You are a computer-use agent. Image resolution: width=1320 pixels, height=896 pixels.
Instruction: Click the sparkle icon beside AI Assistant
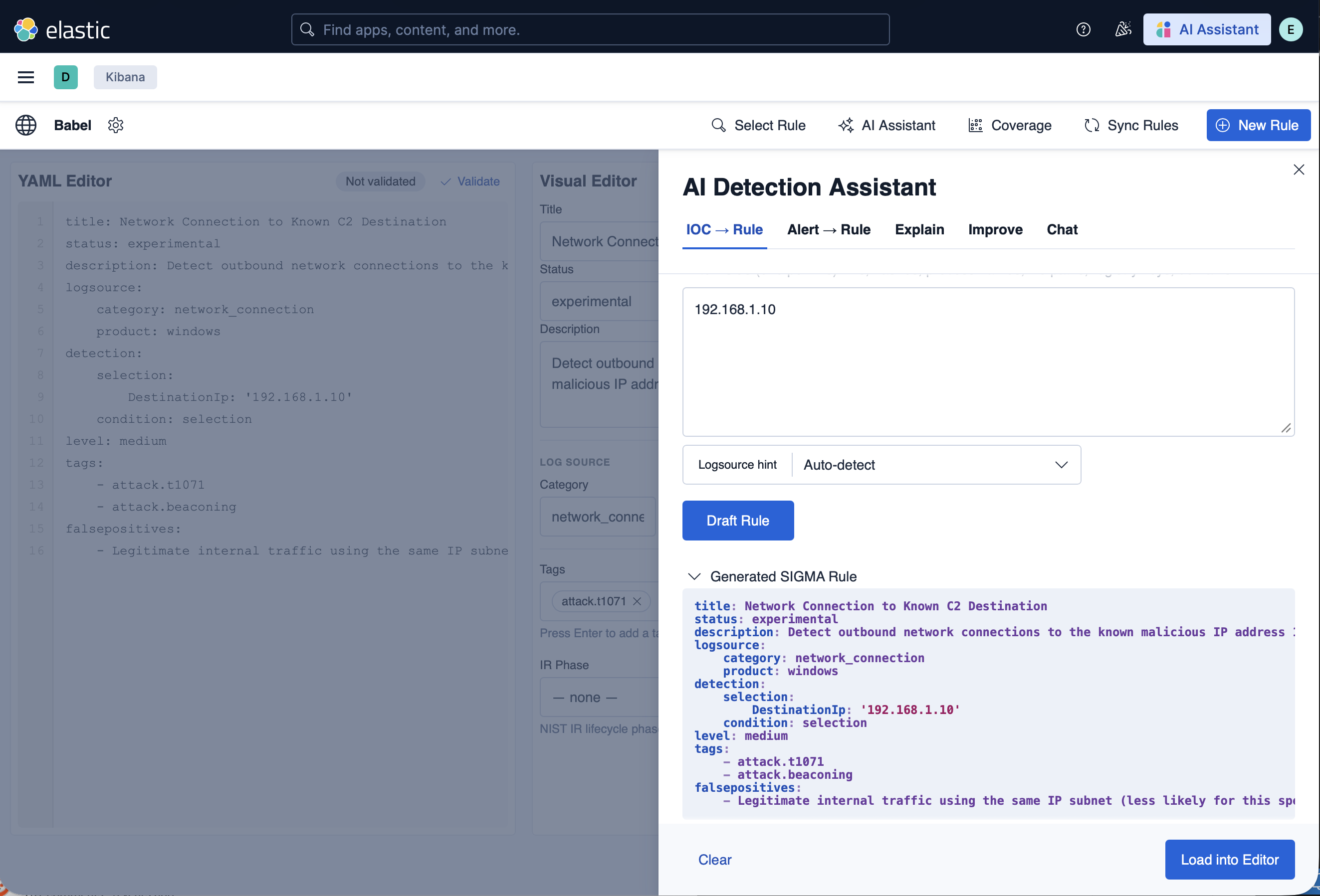[x=846, y=125]
